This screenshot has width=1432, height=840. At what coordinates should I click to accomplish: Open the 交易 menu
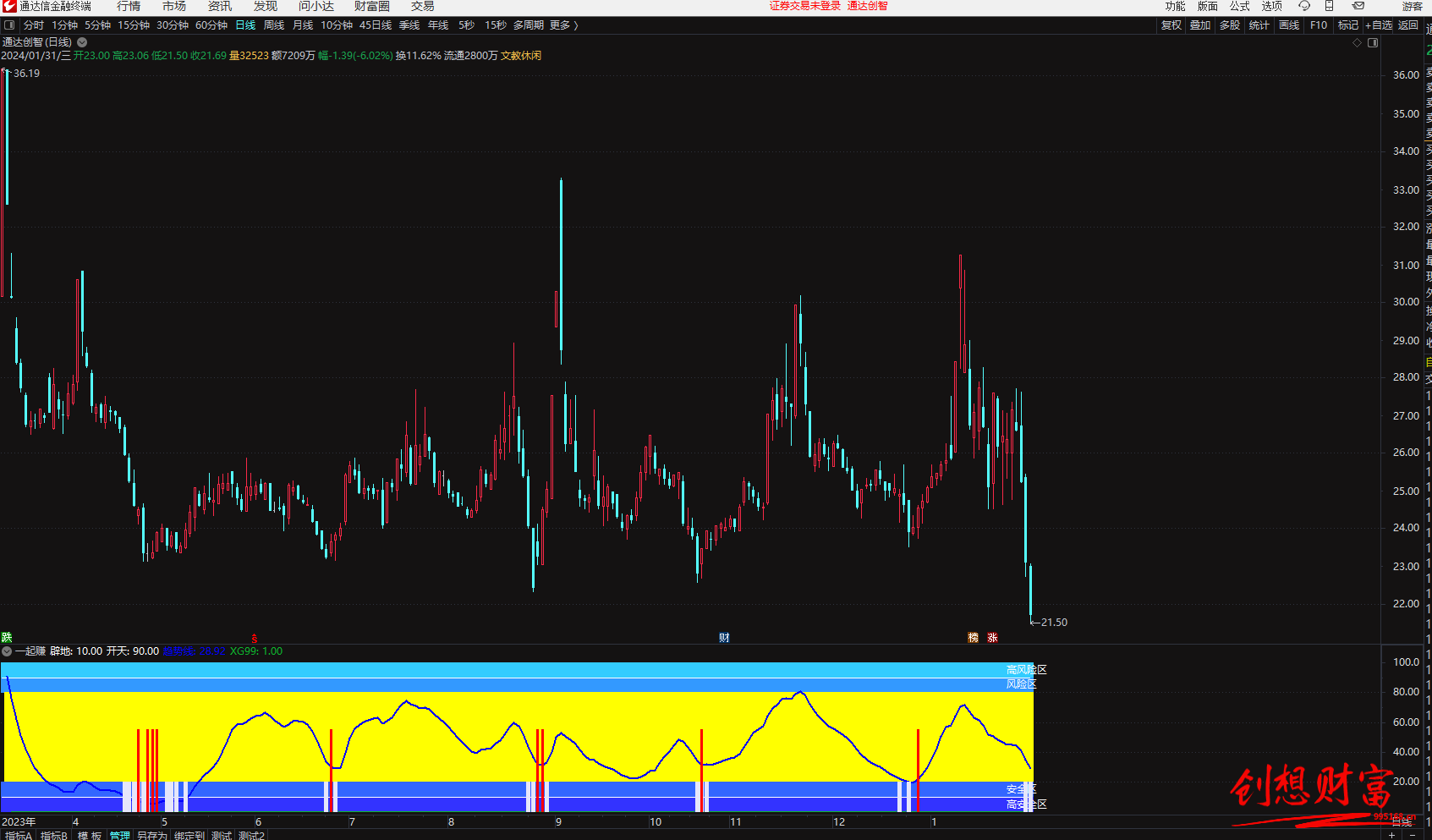point(423,6)
